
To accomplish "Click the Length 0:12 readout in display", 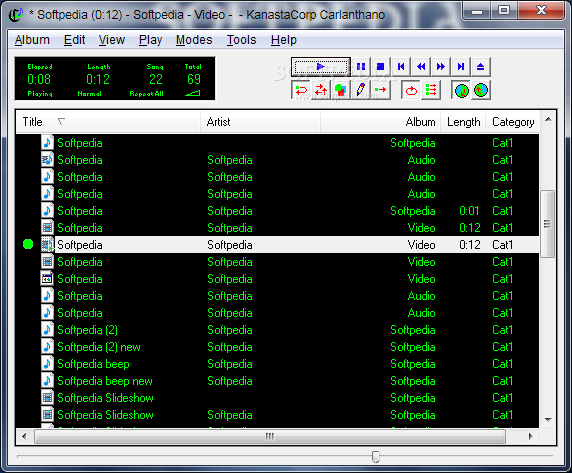I will 98,79.
